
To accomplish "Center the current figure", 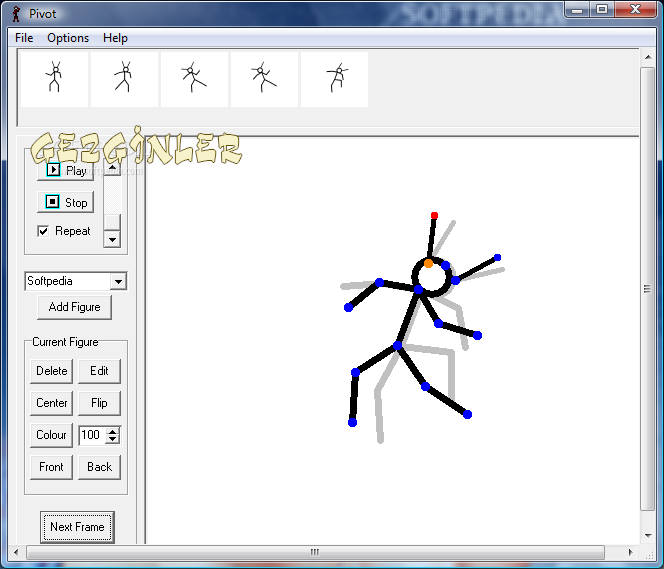I will (x=52, y=403).
